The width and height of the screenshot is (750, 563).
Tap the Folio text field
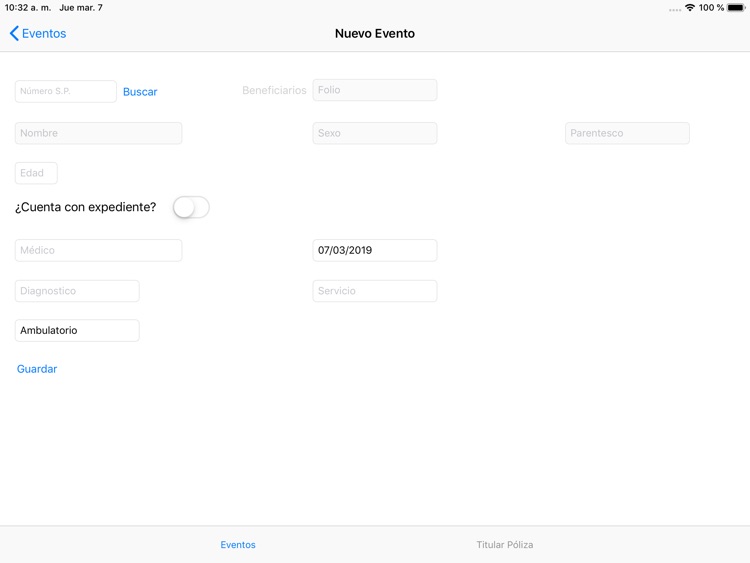(374, 90)
